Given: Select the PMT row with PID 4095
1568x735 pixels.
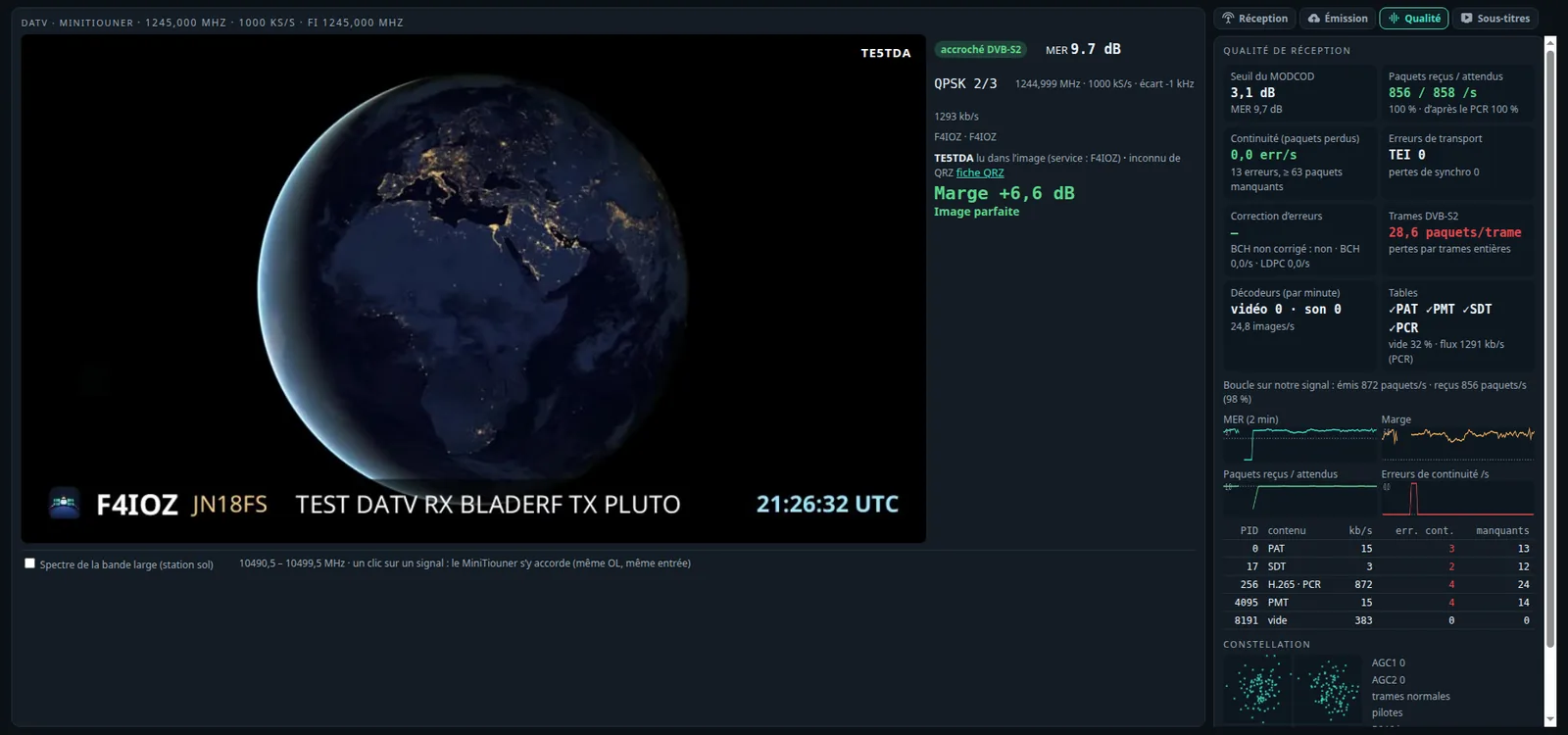Looking at the screenshot, I should tap(1378, 603).
